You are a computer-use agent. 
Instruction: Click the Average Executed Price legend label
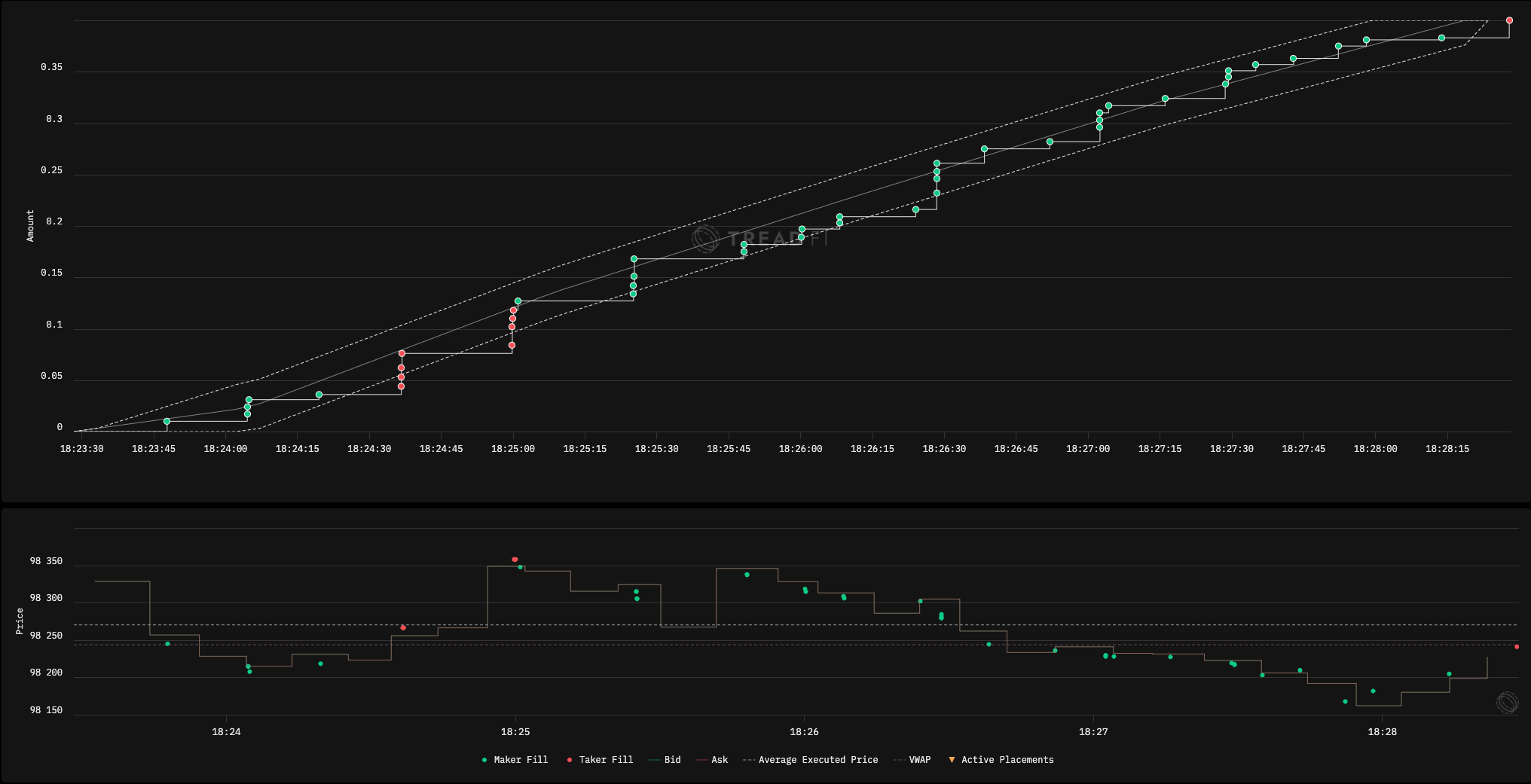[817, 760]
